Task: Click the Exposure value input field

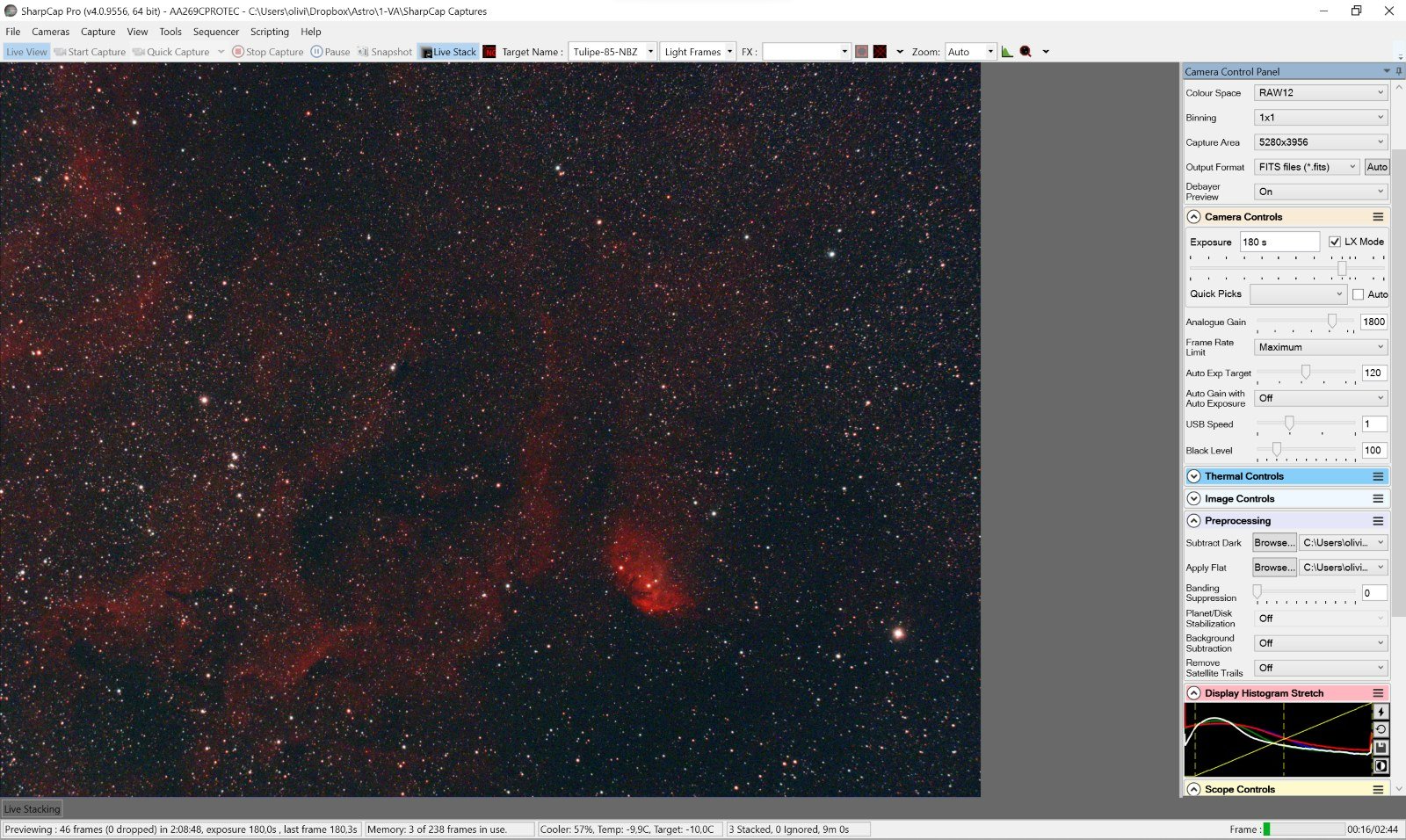Action: tap(1279, 242)
